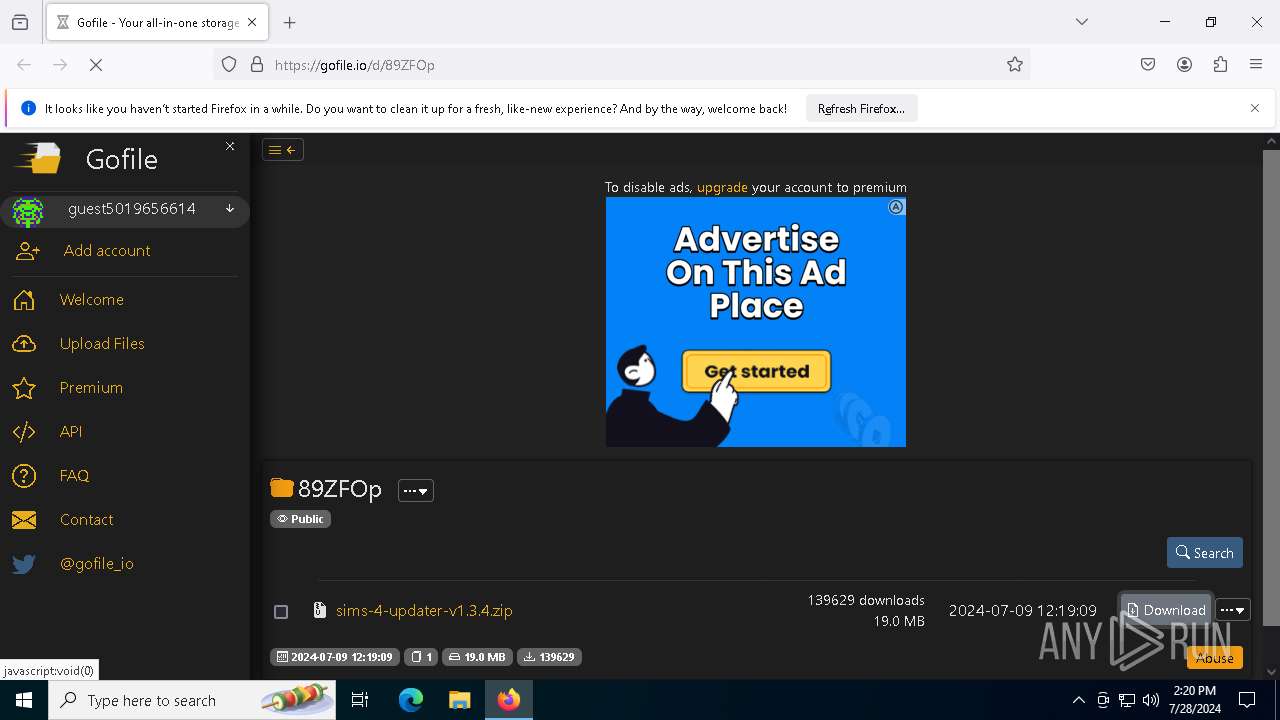1280x720 pixels.
Task: Click the 89ZFOp folder icon
Action: pos(282,488)
